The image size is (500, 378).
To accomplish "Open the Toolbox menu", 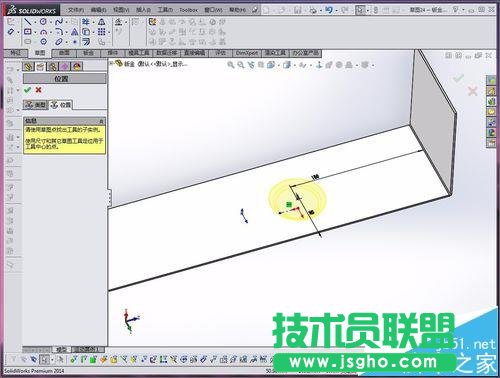I will point(188,10).
